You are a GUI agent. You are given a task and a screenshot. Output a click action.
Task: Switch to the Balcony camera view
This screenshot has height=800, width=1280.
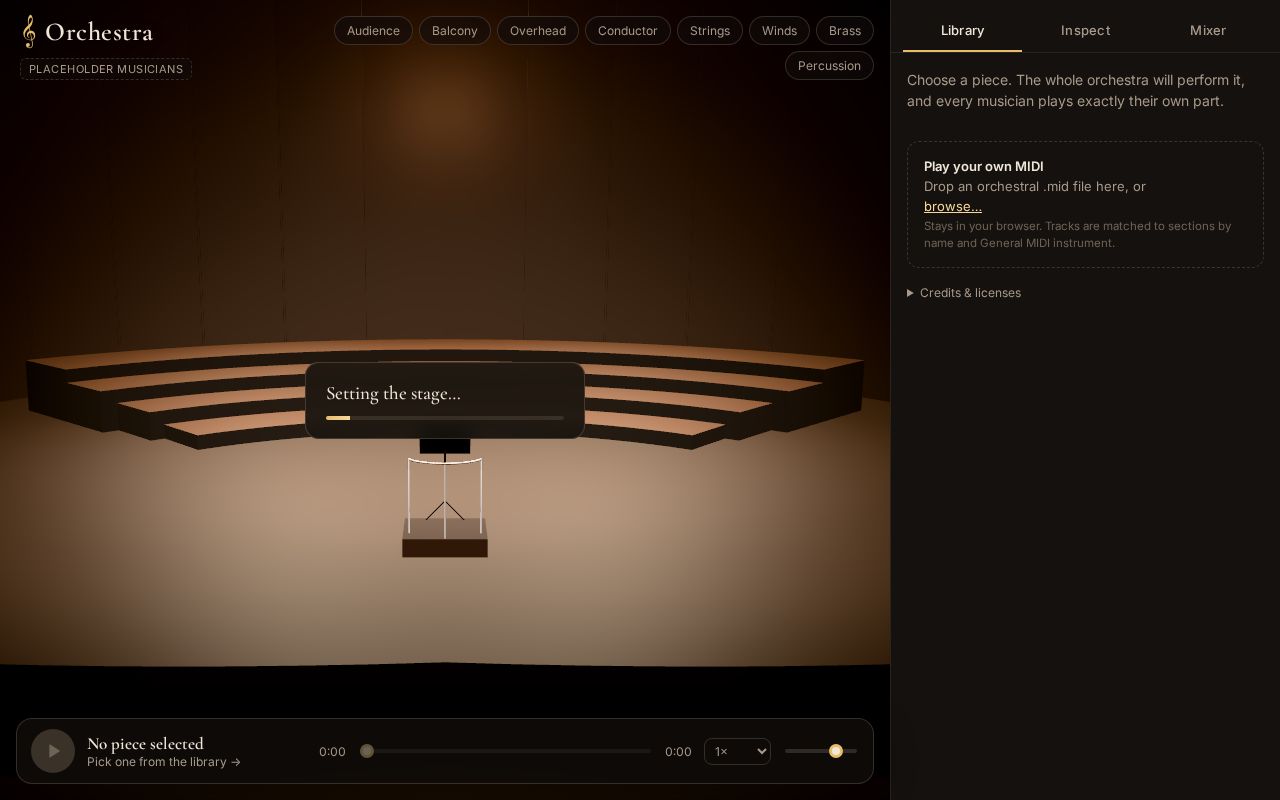[x=455, y=31]
